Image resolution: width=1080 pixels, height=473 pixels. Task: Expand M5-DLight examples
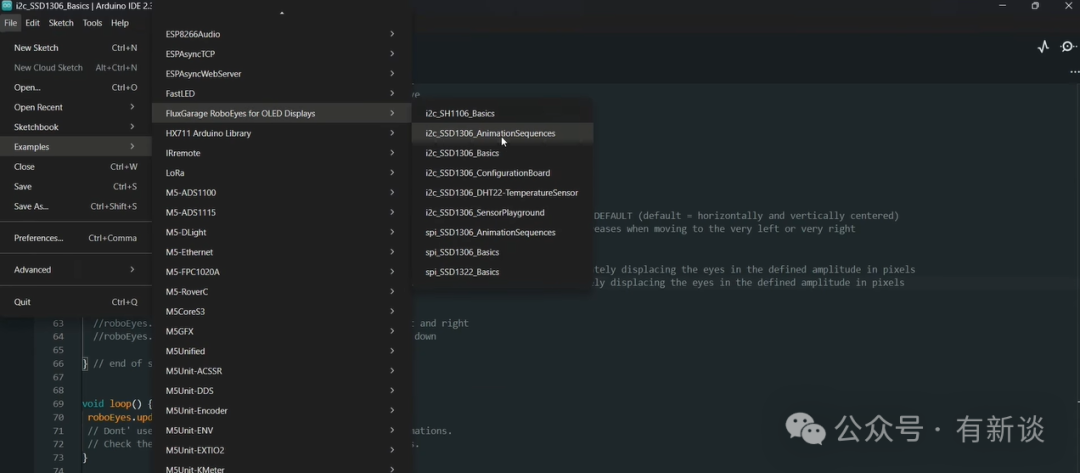point(282,233)
